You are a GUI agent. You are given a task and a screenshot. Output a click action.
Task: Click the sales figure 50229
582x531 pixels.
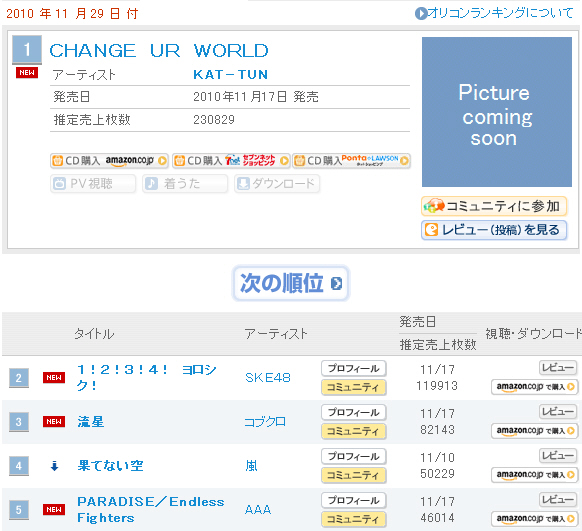(x=437, y=473)
